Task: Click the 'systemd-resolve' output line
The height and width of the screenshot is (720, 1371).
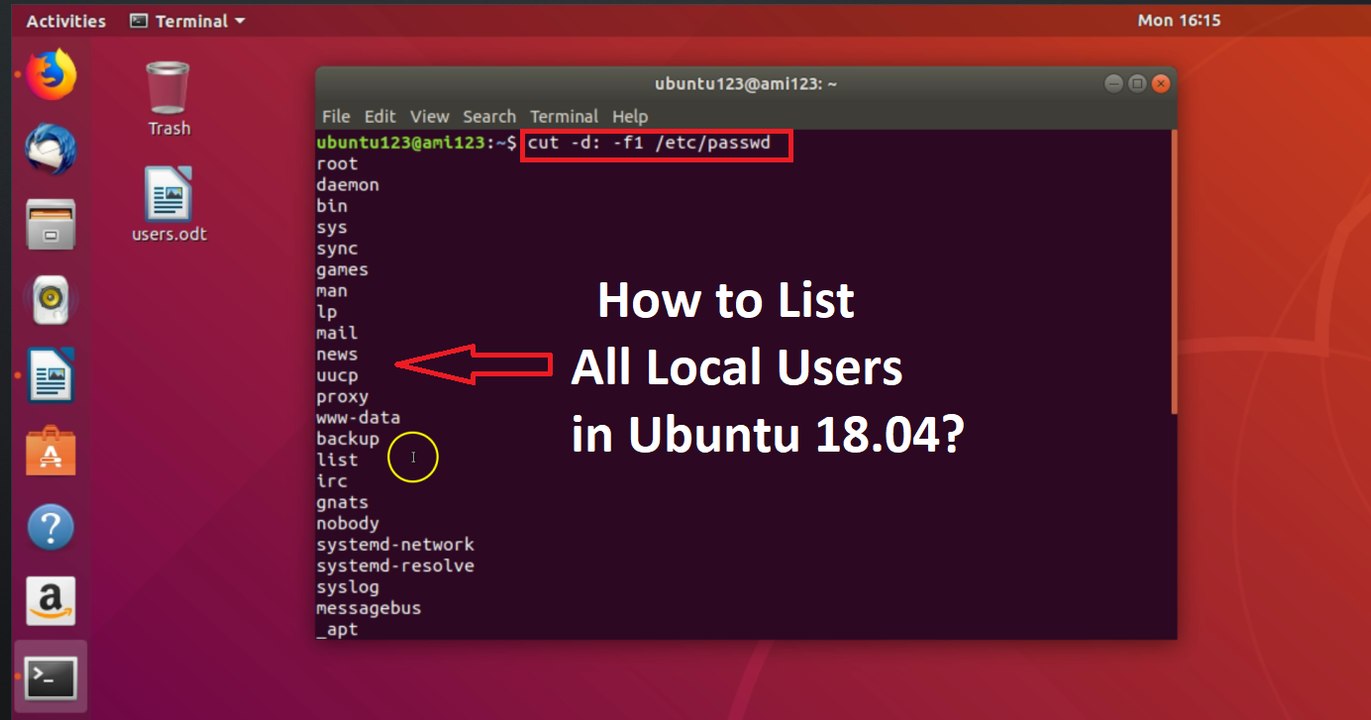Action: point(395,566)
